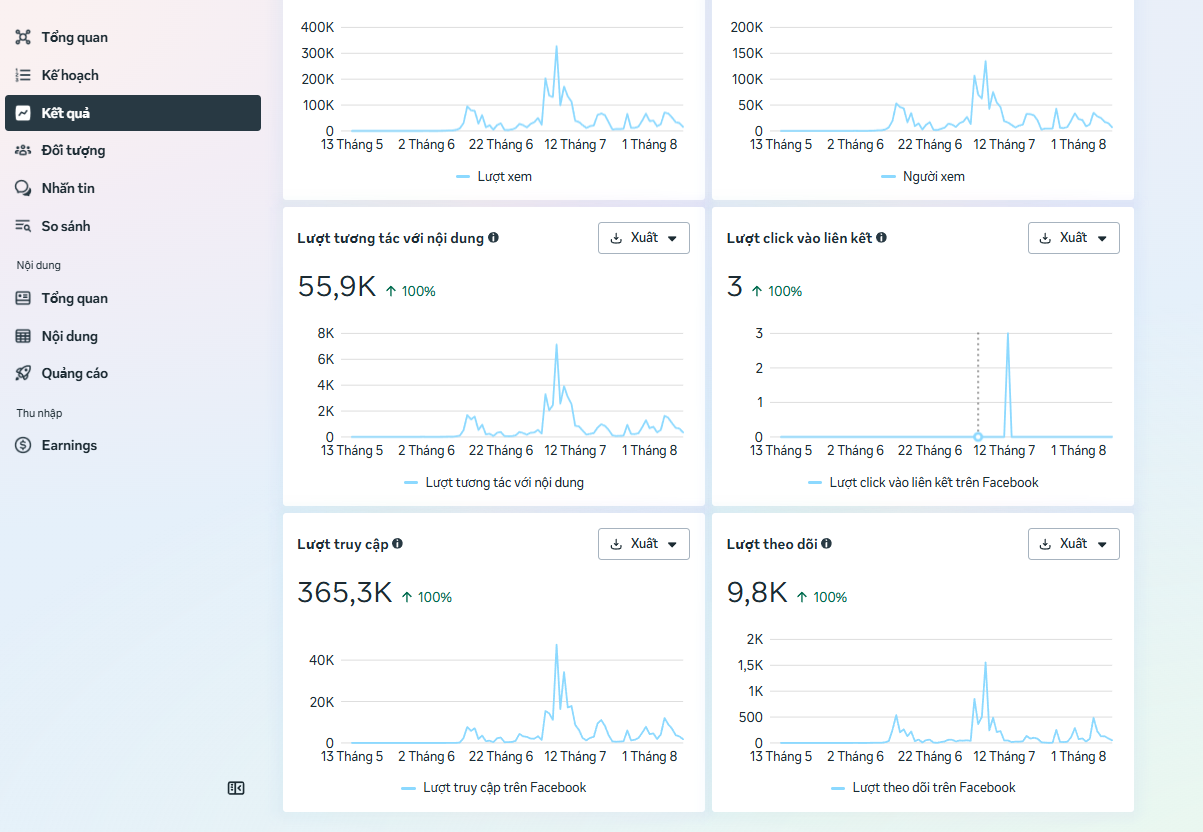Viewport: 1203px width, 832px height.
Task: Open Xuất dropdown for Lượt theo dõi
Action: tap(1074, 544)
